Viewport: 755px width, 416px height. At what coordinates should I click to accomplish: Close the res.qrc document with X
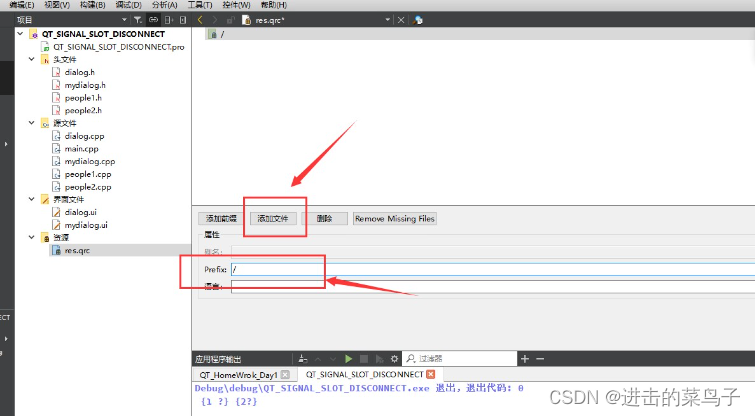[x=401, y=20]
